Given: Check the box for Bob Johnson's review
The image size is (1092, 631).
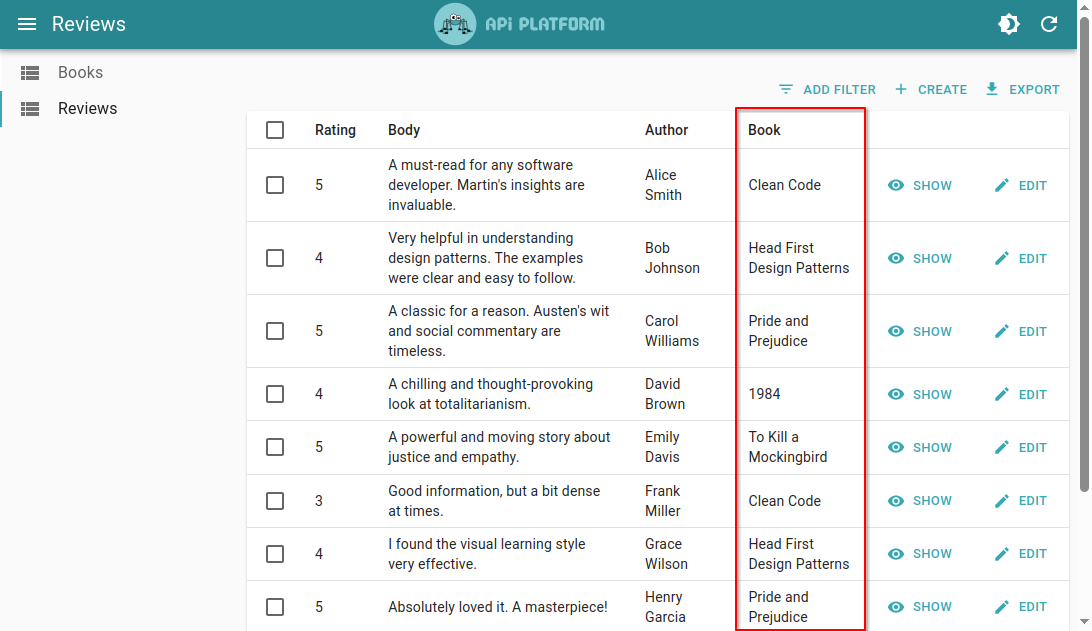Looking at the screenshot, I should 275,258.
